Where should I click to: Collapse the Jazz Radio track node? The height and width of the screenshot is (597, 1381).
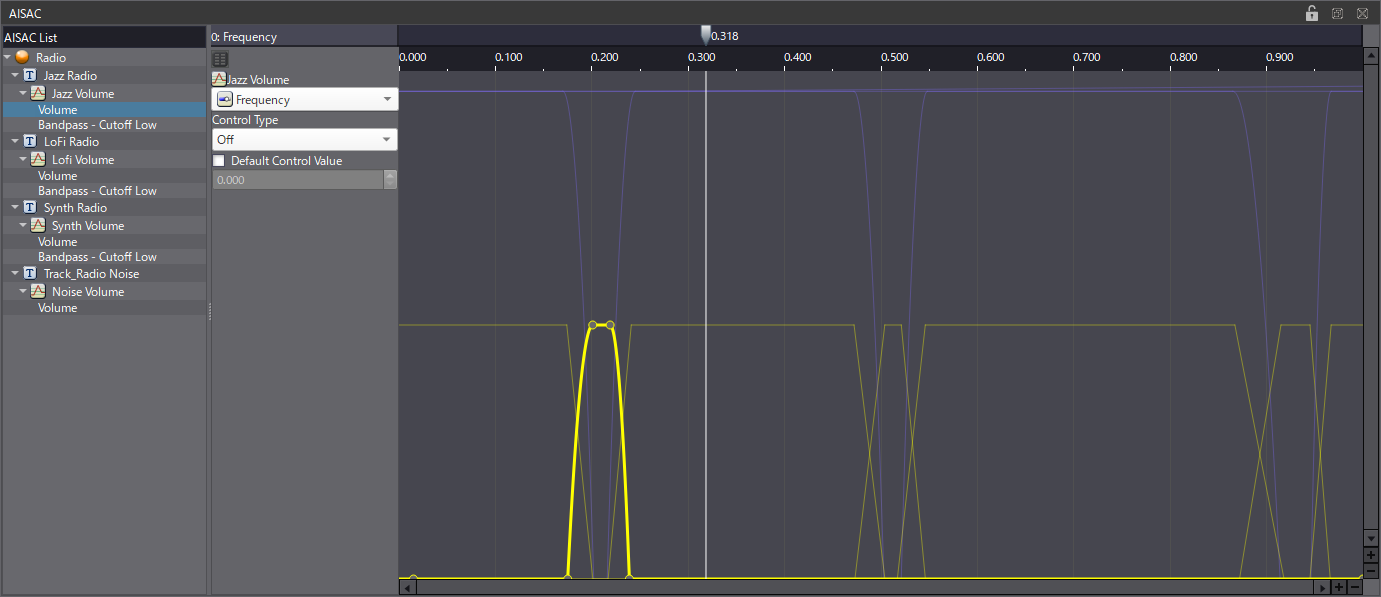[x=15, y=76]
